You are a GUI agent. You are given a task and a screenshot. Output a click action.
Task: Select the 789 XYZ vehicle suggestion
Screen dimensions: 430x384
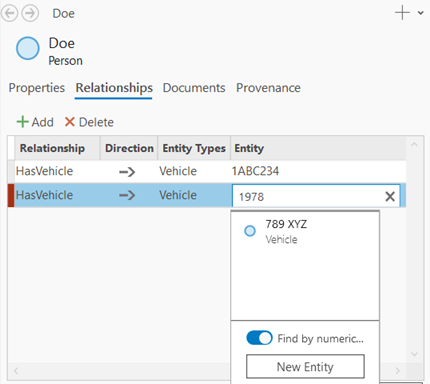point(305,231)
